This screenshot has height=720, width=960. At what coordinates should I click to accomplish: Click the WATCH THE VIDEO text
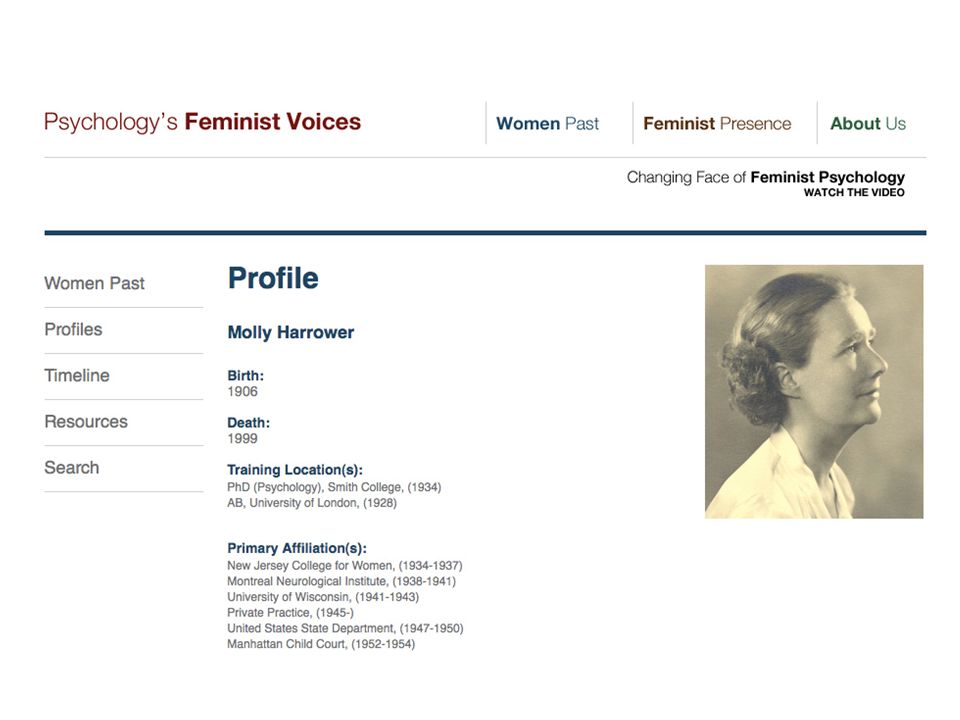(x=854, y=192)
